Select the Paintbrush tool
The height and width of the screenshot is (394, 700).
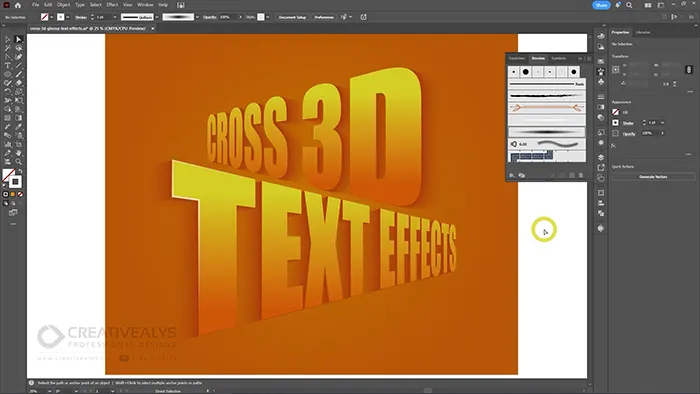pos(18,75)
